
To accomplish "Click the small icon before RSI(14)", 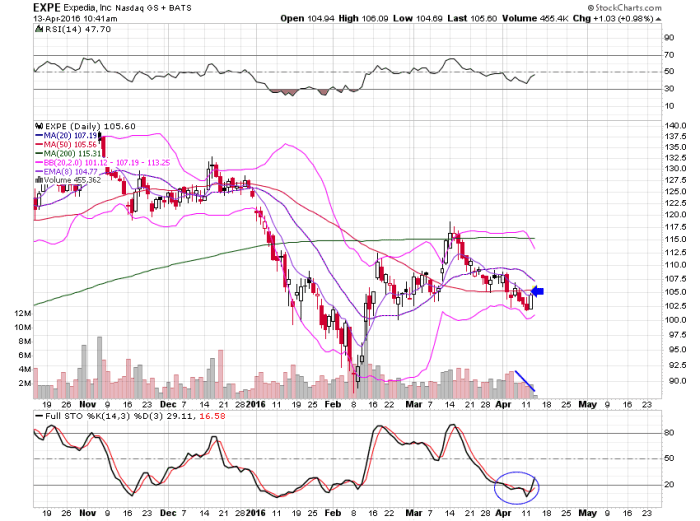I will pos(39,29).
